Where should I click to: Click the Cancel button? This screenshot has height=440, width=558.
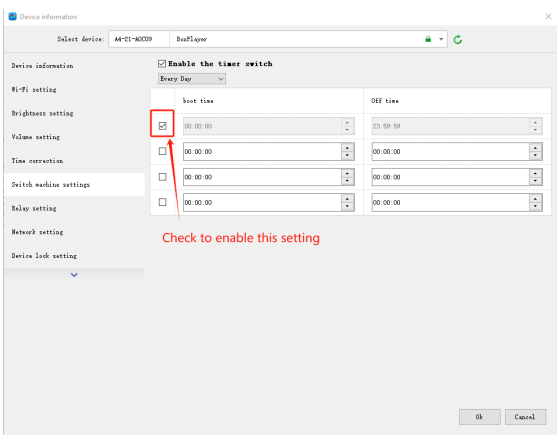click(525, 417)
